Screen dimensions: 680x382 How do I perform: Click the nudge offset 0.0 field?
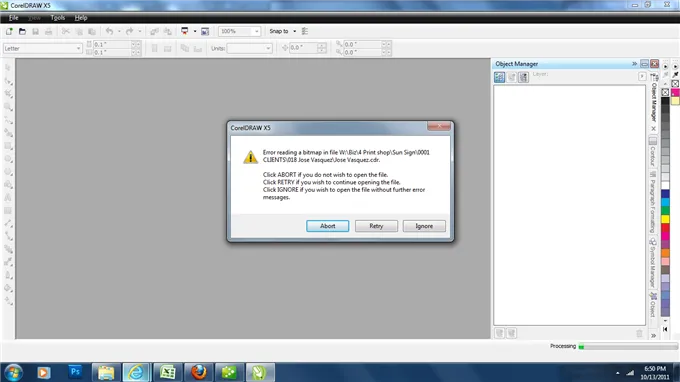point(304,48)
